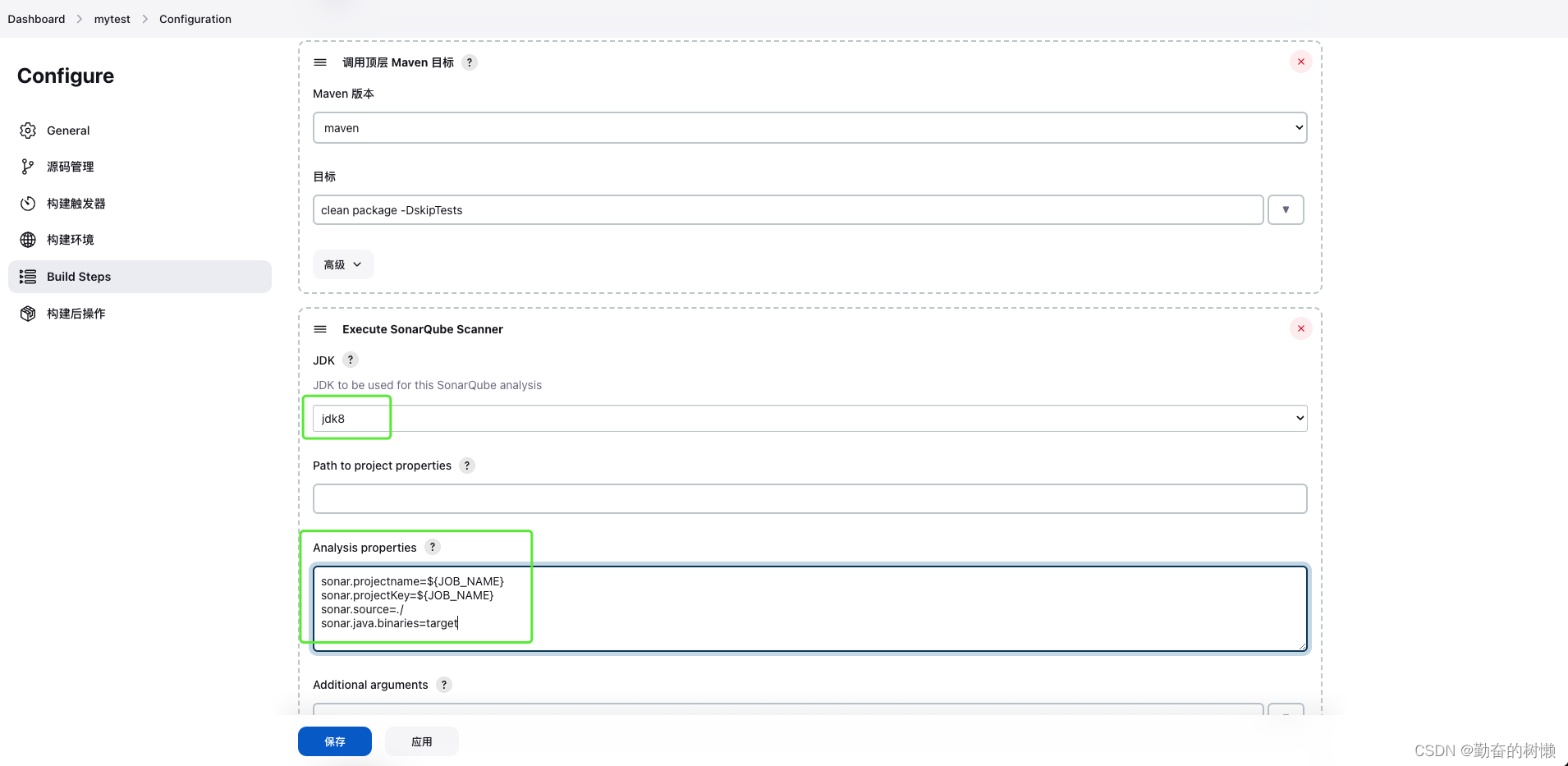Click the Path to project properties field
Viewport: 1568px width, 766px height.
809,499
